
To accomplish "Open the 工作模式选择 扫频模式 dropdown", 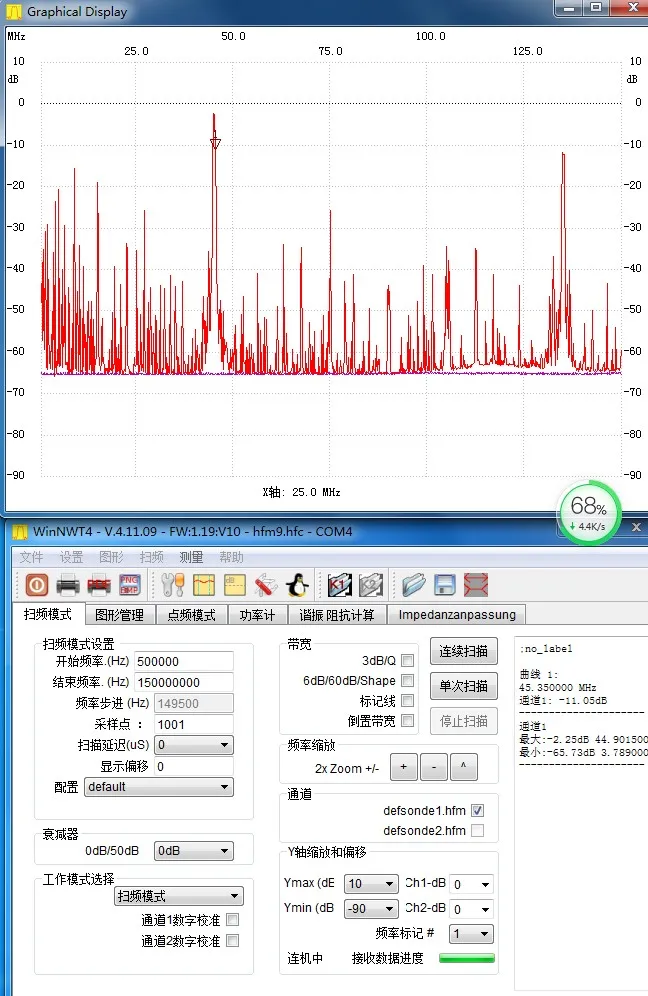I will 179,896.
